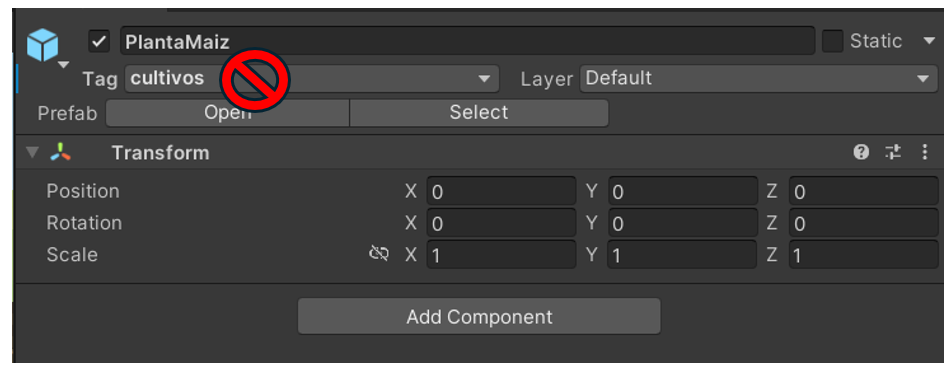The image size is (949, 382).
Task: Click the blue cube GameObject icon
Action: click(42, 45)
